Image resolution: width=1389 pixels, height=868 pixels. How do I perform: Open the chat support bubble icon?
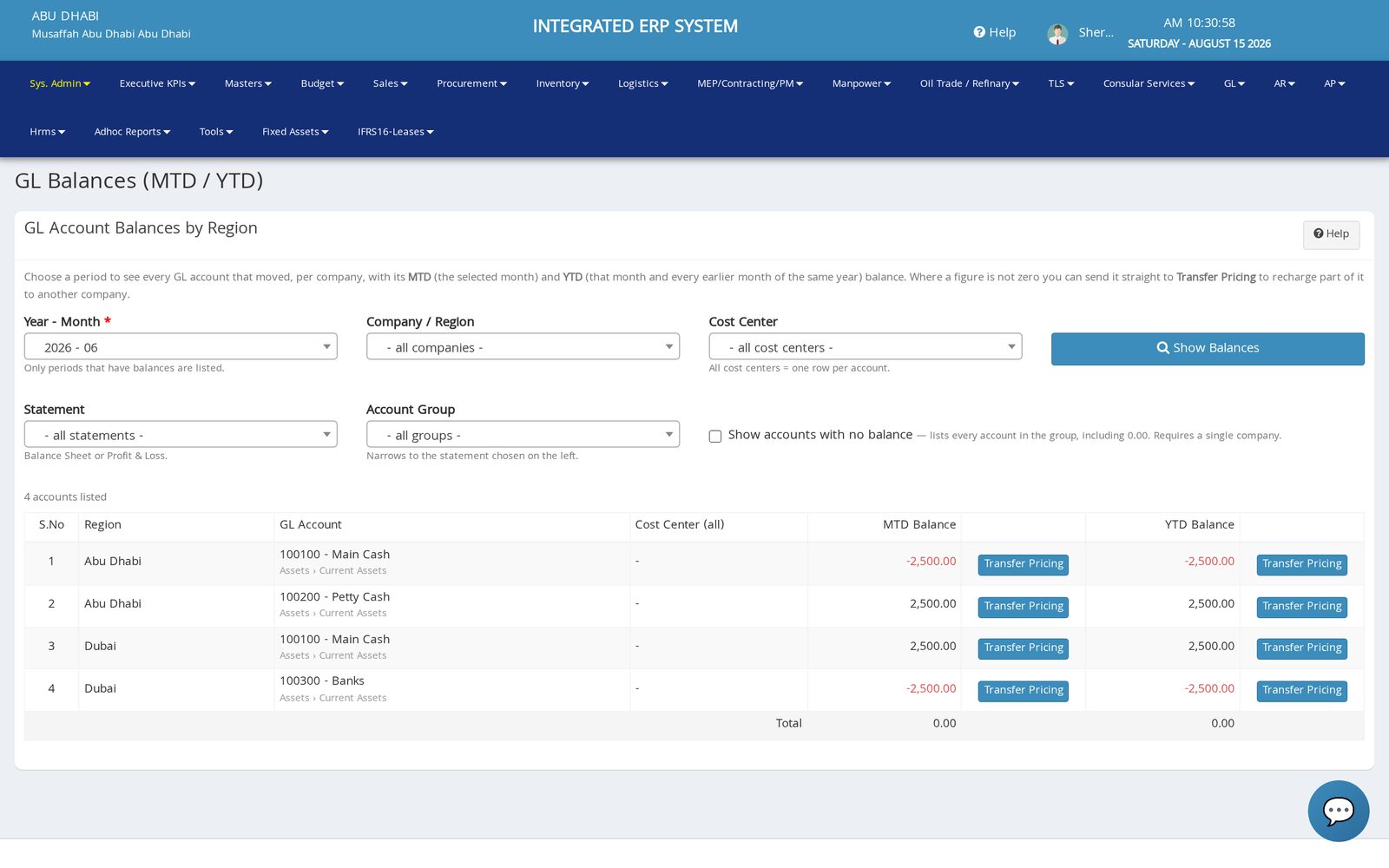pyautogui.click(x=1338, y=811)
